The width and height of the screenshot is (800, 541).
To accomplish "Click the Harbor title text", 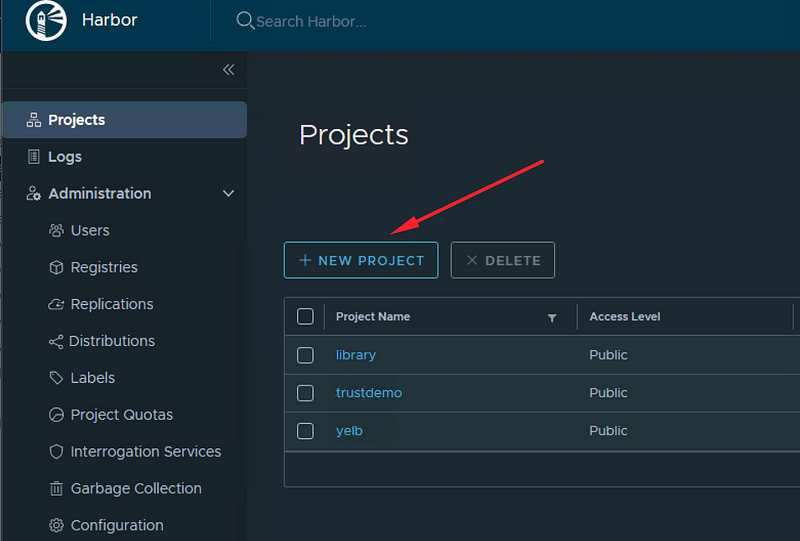I will pyautogui.click(x=110, y=20).
